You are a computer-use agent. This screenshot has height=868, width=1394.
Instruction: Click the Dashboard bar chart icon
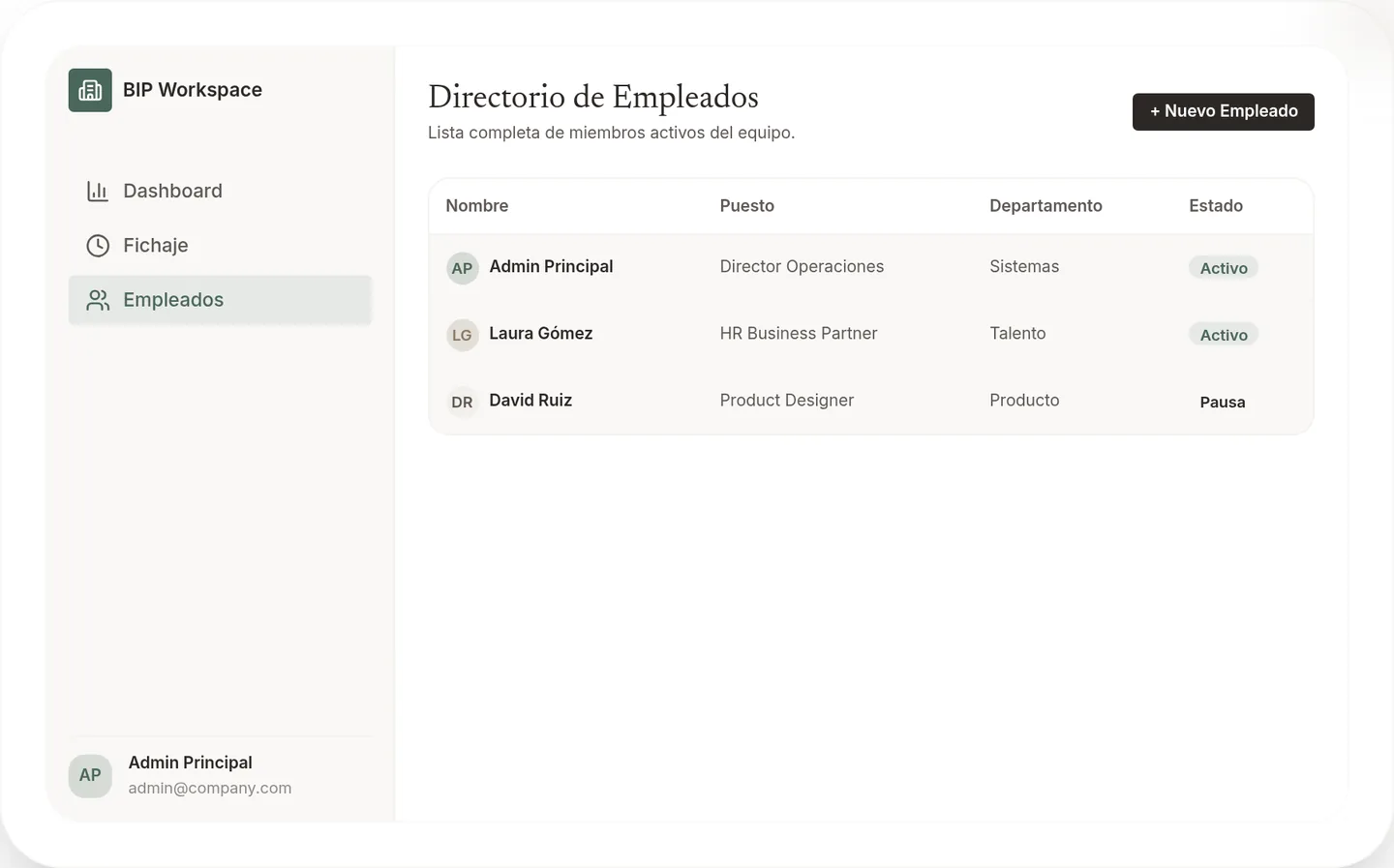[98, 191]
